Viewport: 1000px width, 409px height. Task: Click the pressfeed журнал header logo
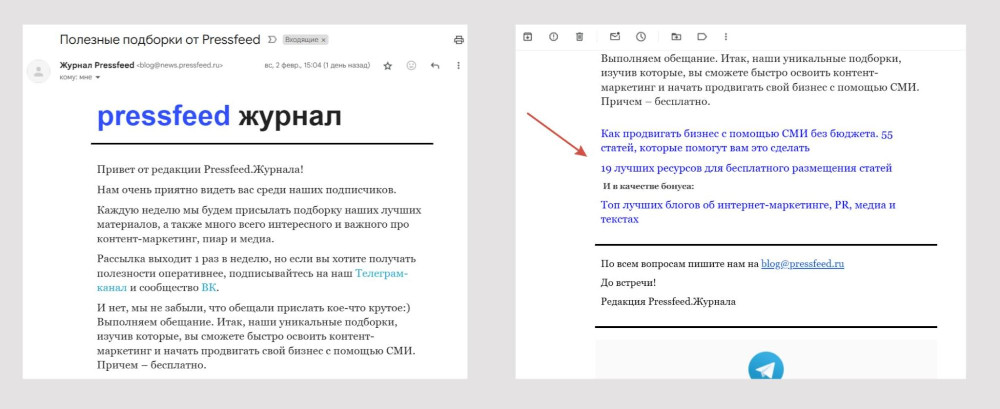point(219,116)
